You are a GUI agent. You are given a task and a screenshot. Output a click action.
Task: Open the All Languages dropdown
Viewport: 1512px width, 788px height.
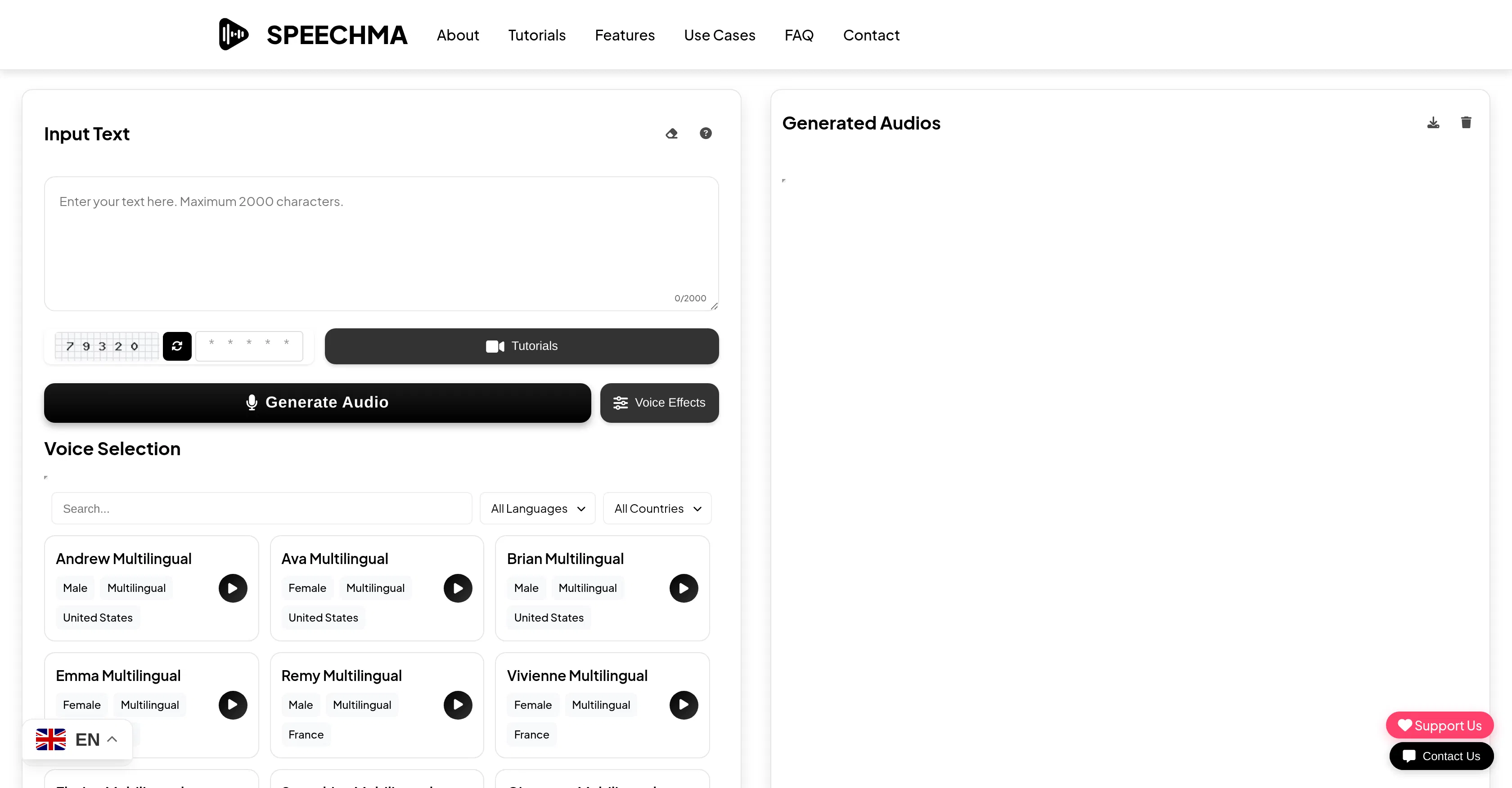point(537,508)
